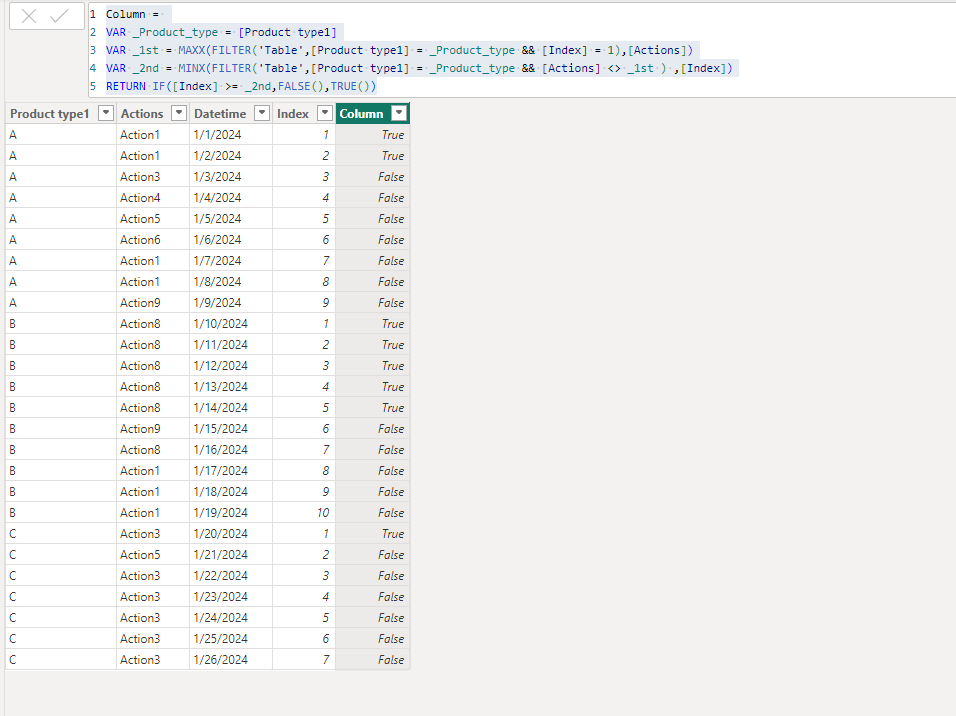Select the Actions column header
956x716 pixels.
coord(142,113)
